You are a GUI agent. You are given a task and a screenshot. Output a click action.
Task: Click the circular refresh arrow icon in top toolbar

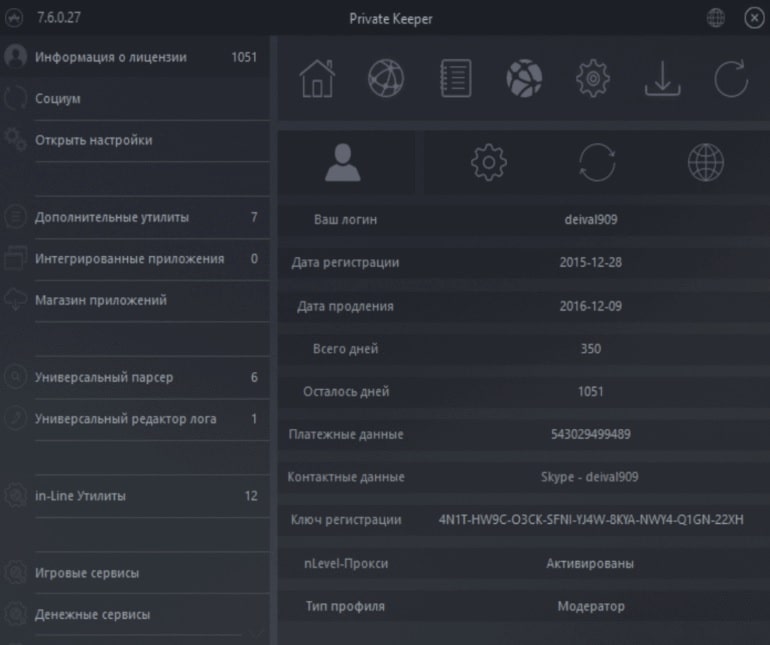tap(731, 79)
